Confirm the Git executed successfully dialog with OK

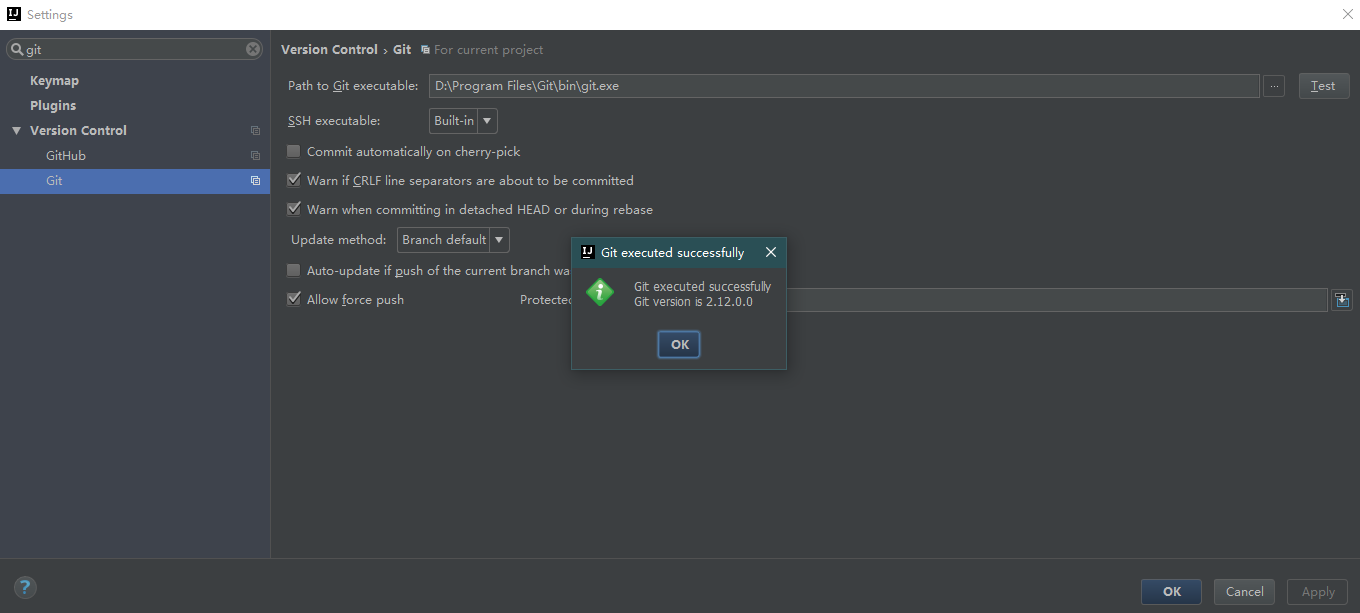pyautogui.click(x=679, y=344)
